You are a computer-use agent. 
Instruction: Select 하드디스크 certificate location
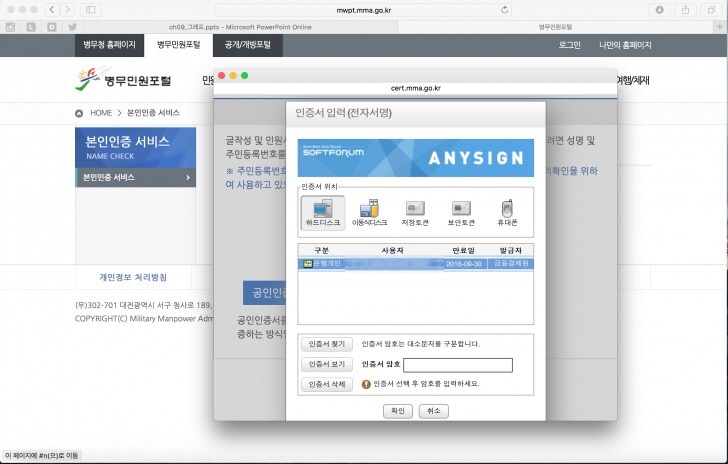[322, 212]
